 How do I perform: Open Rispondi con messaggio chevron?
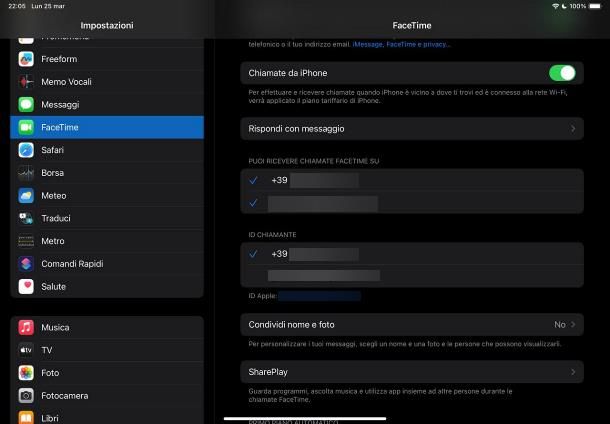573,129
